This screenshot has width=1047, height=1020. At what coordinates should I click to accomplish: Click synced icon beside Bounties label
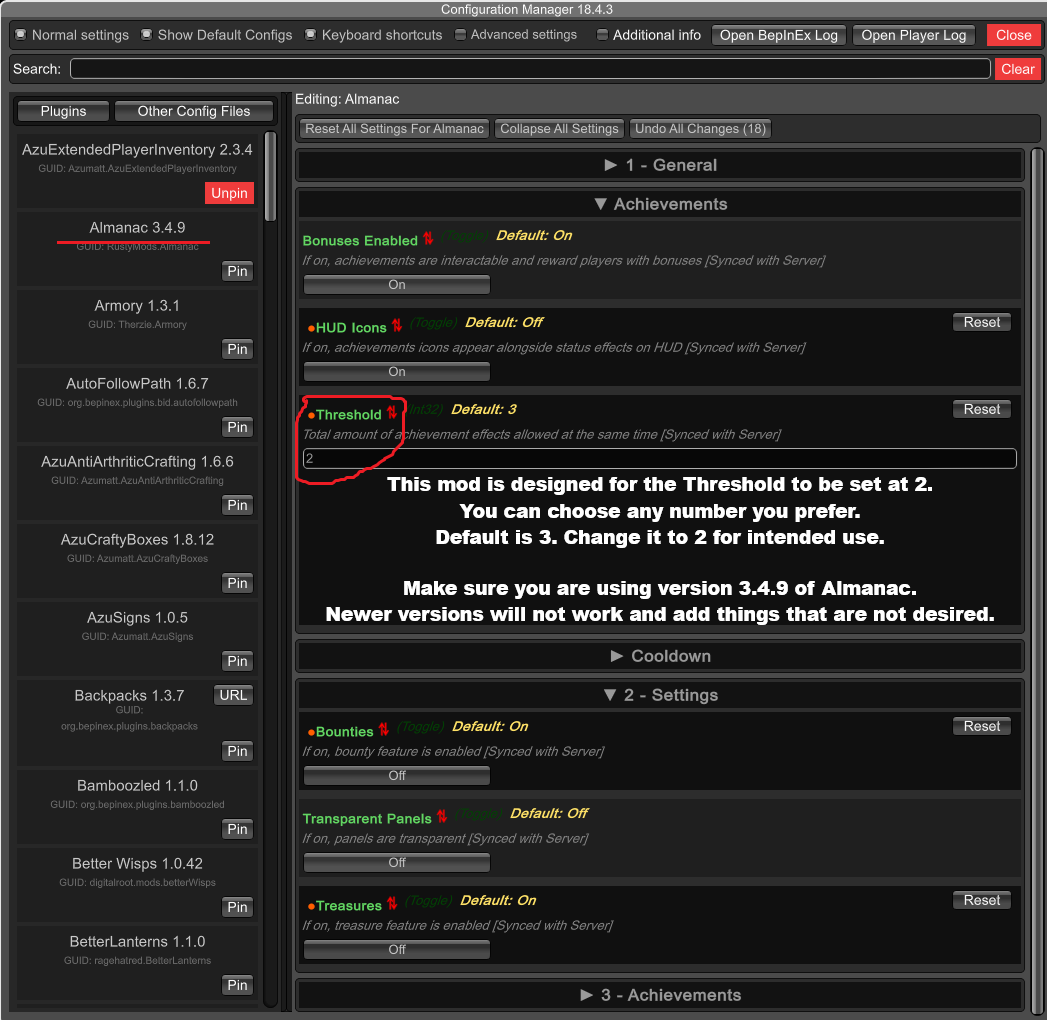(384, 730)
